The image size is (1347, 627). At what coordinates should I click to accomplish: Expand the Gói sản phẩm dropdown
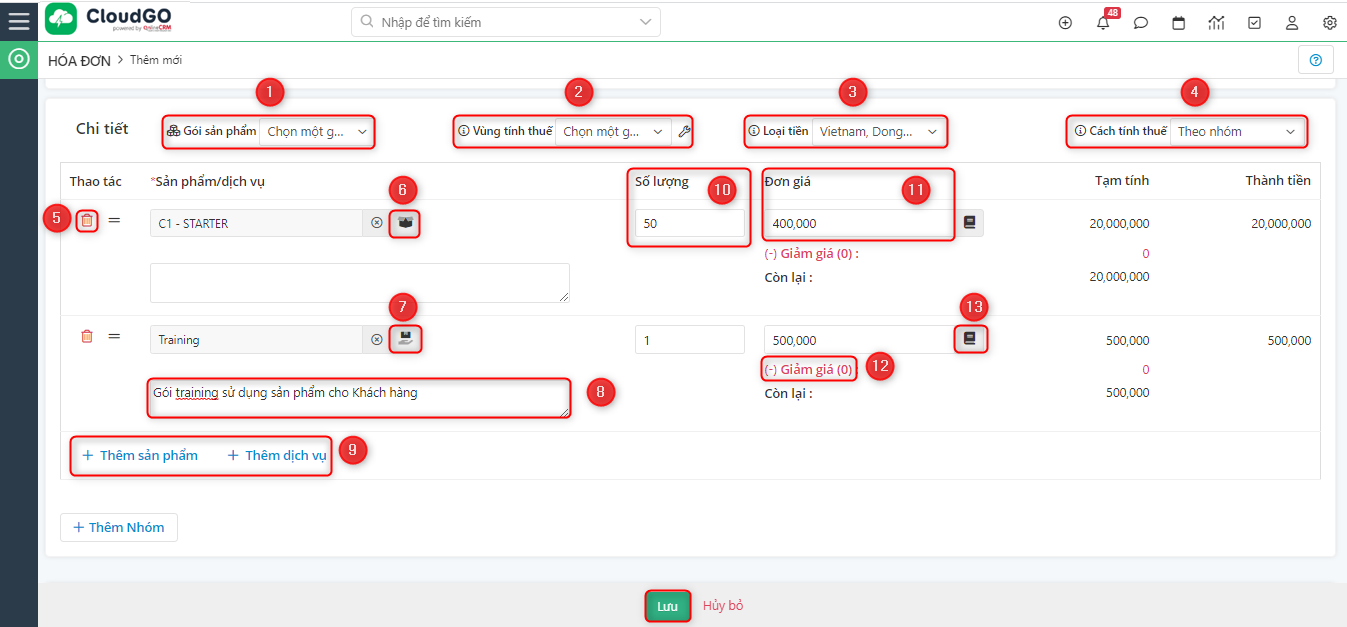click(x=316, y=132)
